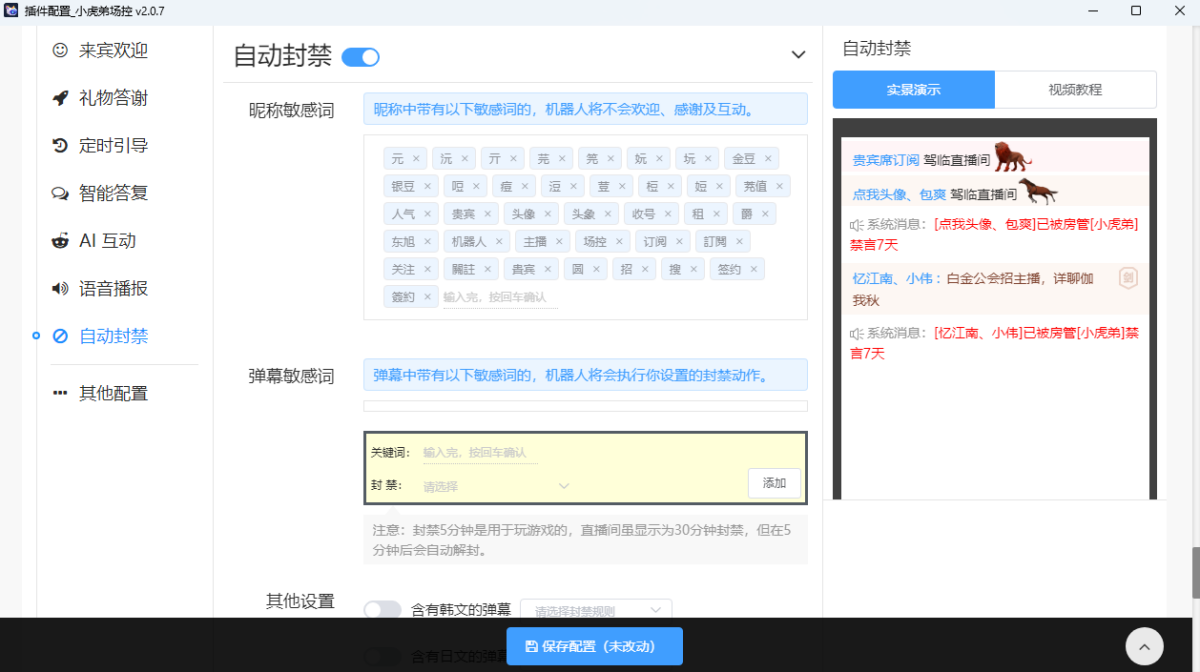This screenshot has height=672, width=1200.
Task: Select the 来宾欢迎 smiley icon
Action: 60,50
